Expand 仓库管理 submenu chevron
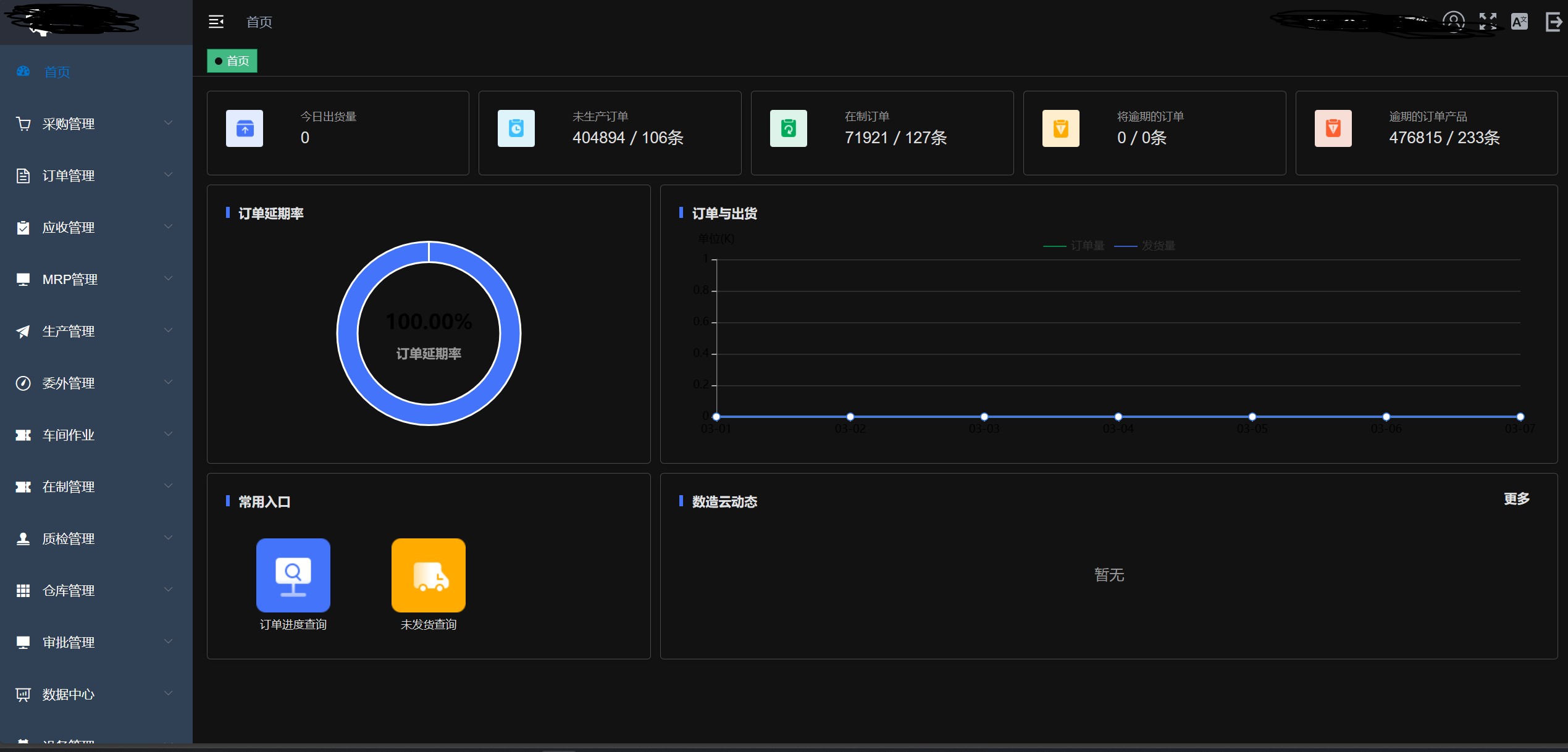 pyautogui.click(x=168, y=590)
